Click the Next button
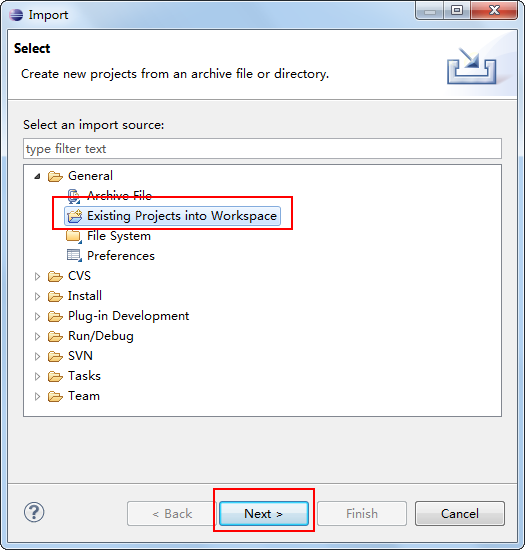Screen dimensions: 525x550 264,514
